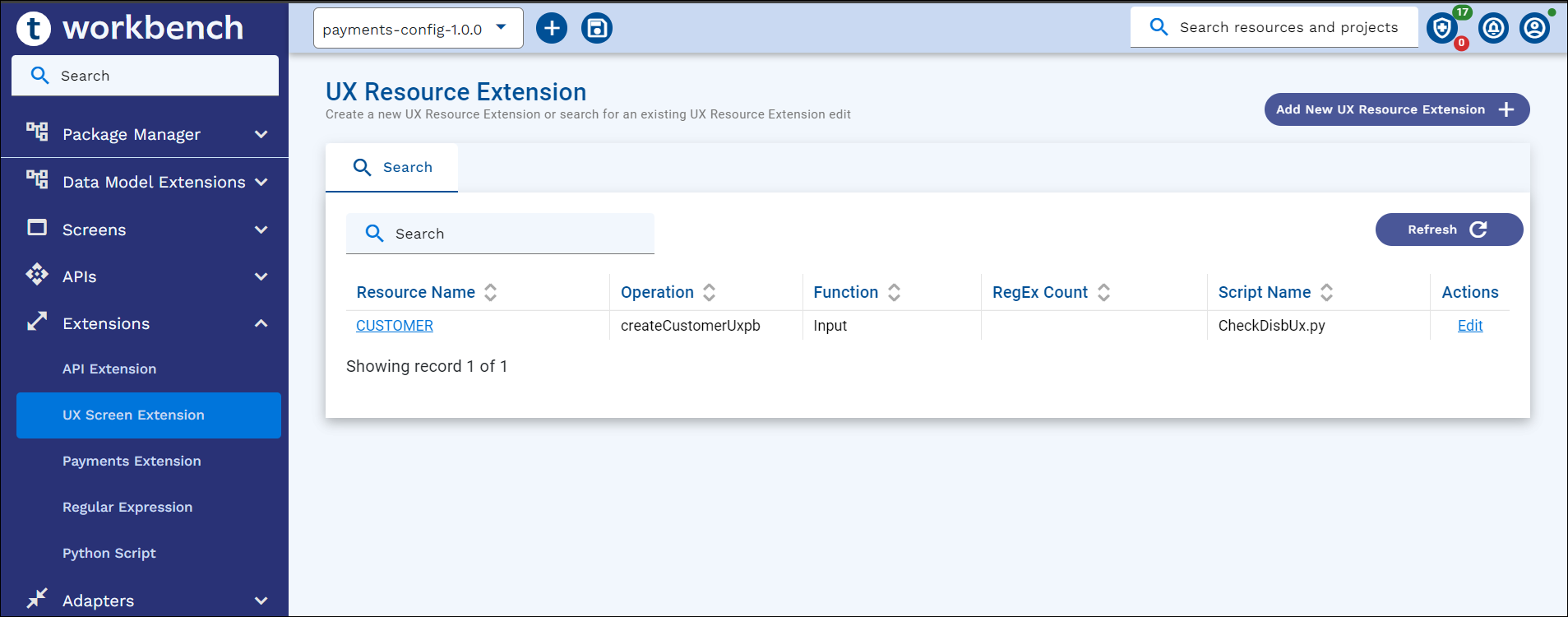Viewport: 1568px width, 617px height.
Task: Open the bell alerts icon
Action: click(1493, 28)
